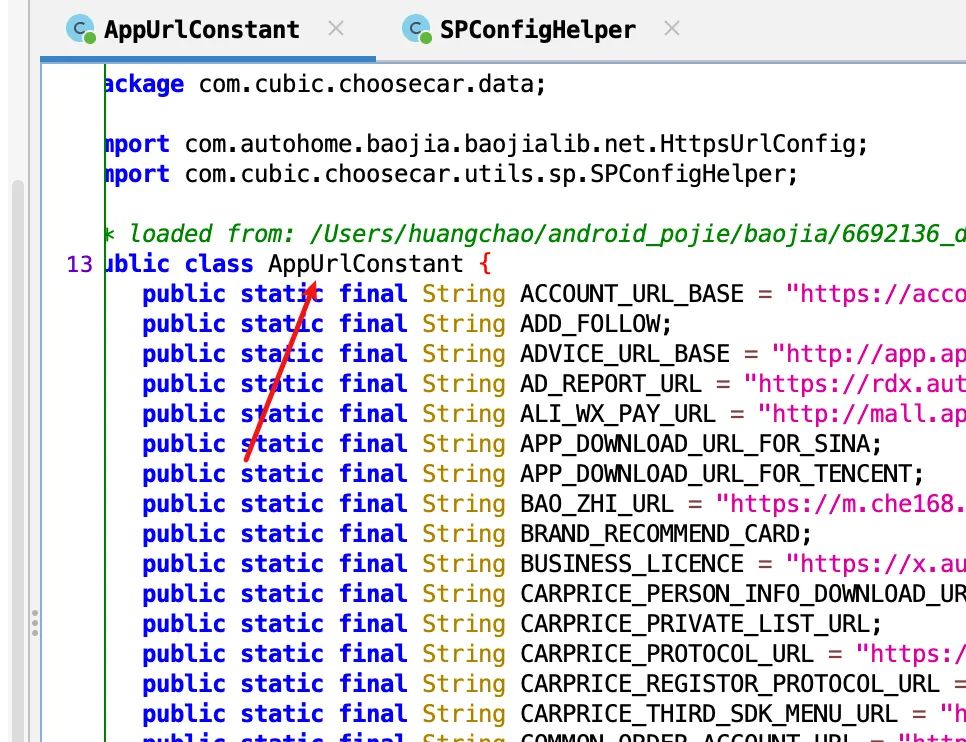
Task: Click APP_DOWNLOAD_URL_FOR_TENCENT field
Action: pos(716,474)
